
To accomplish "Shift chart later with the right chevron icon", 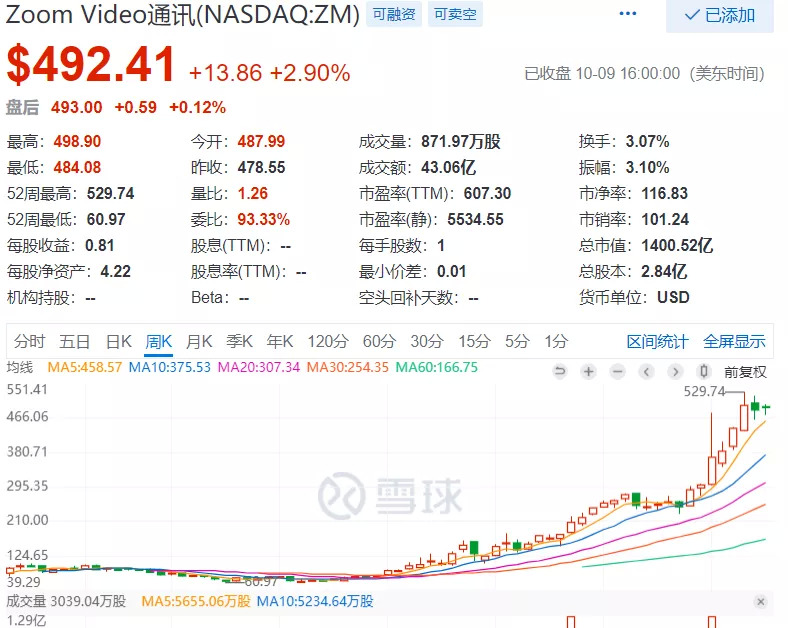I will 675,372.
